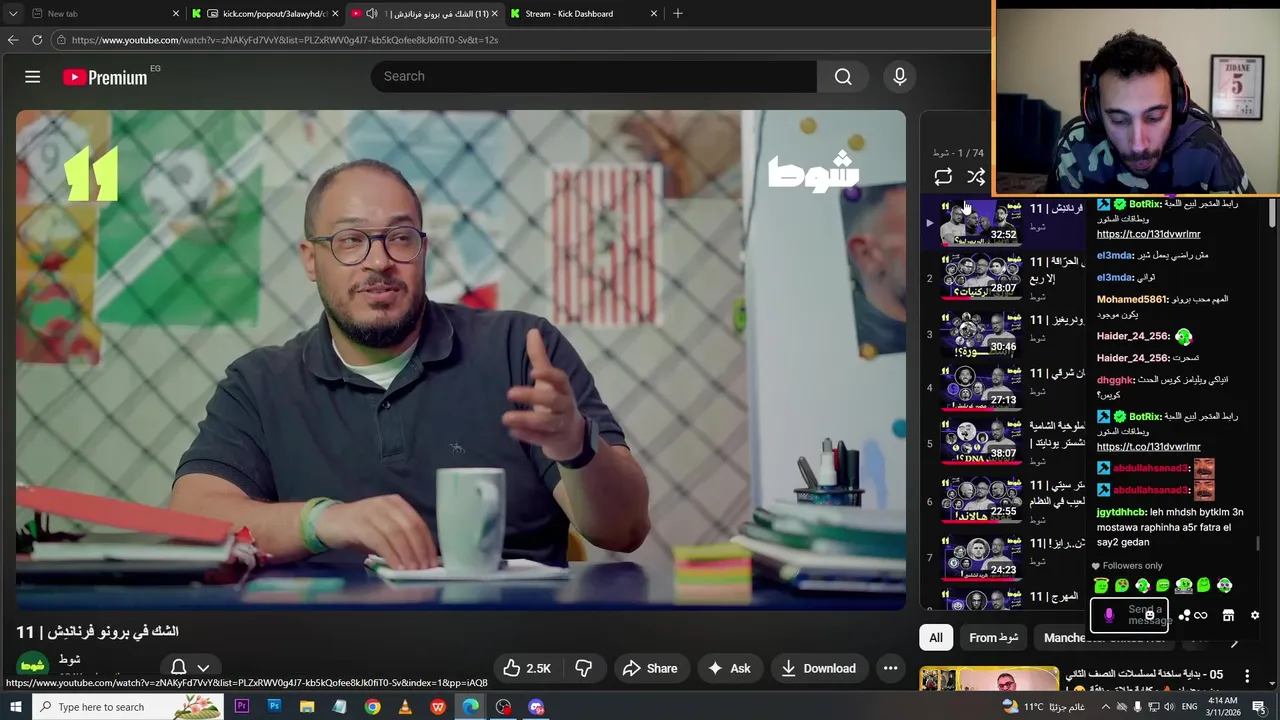Viewport: 1280px width, 720px height.
Task: Click the chat username Haider_24_256 beside the emote
Action: click(x=1133, y=337)
